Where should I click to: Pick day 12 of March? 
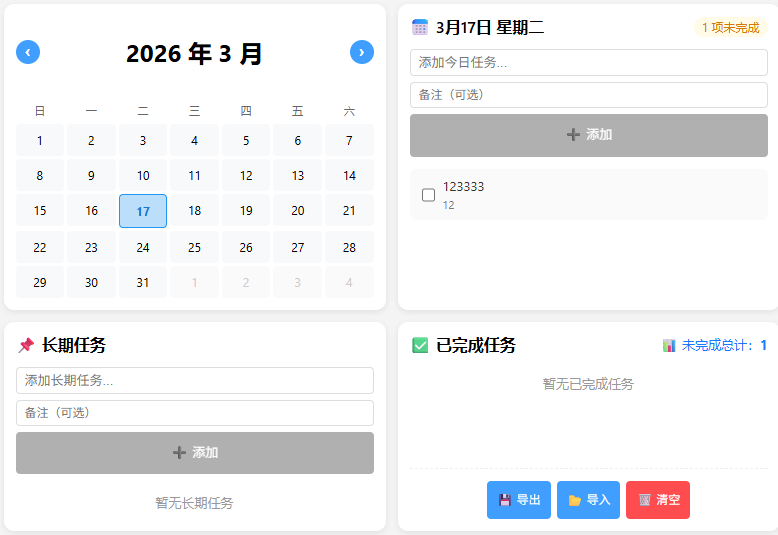246,176
